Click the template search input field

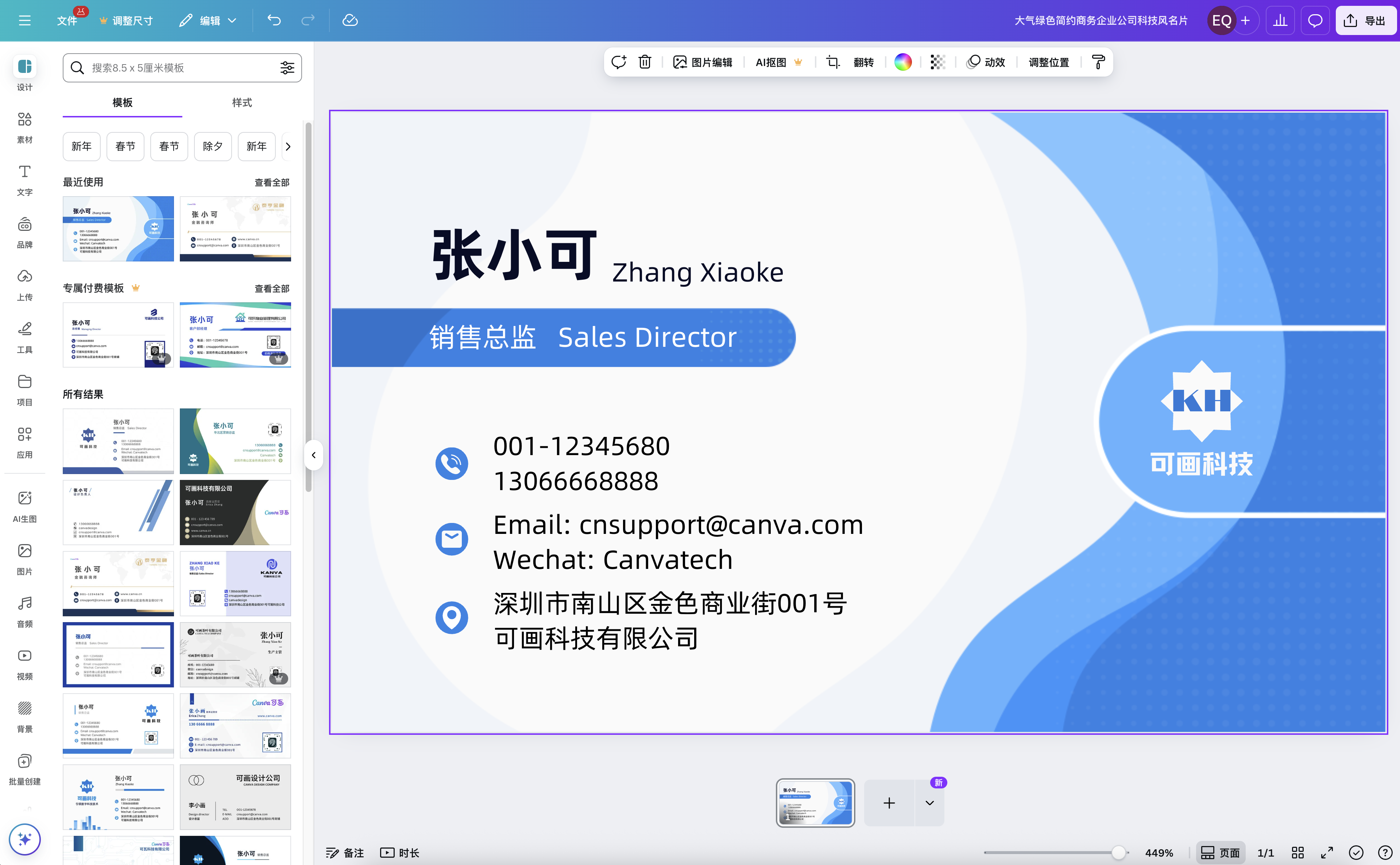[182, 67]
